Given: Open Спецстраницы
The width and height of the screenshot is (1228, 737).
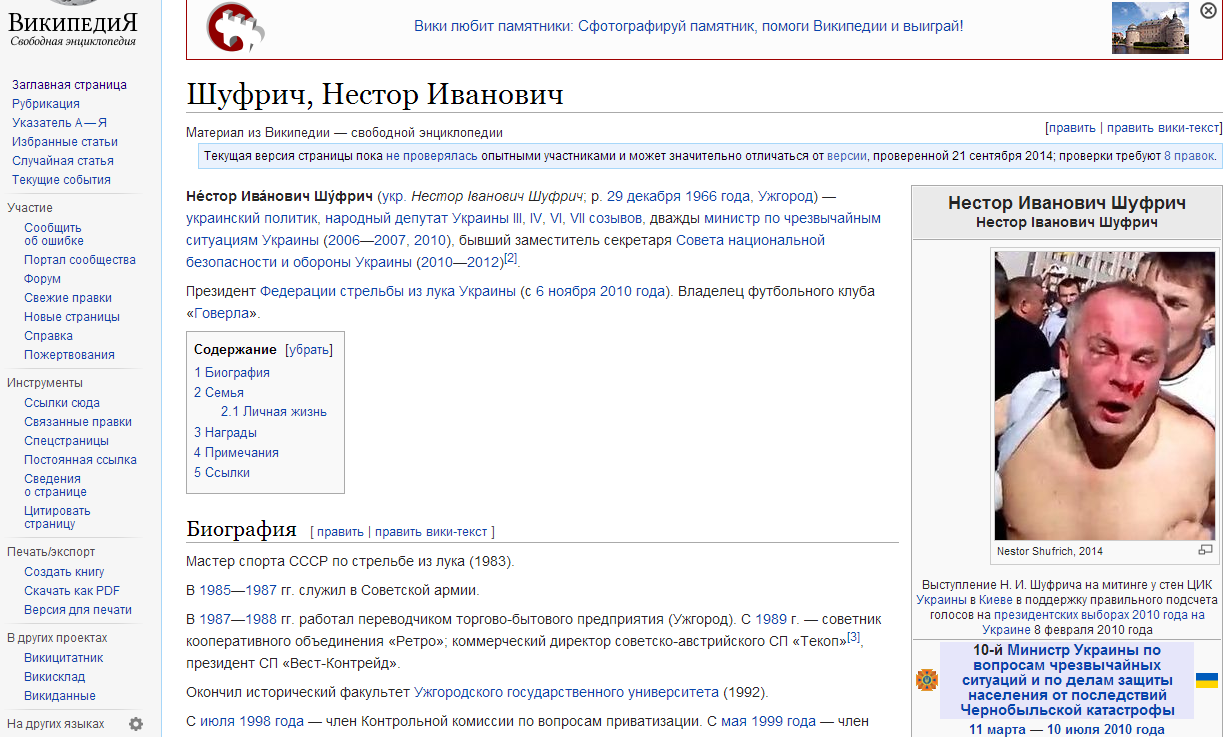Looking at the screenshot, I should coord(67,441).
